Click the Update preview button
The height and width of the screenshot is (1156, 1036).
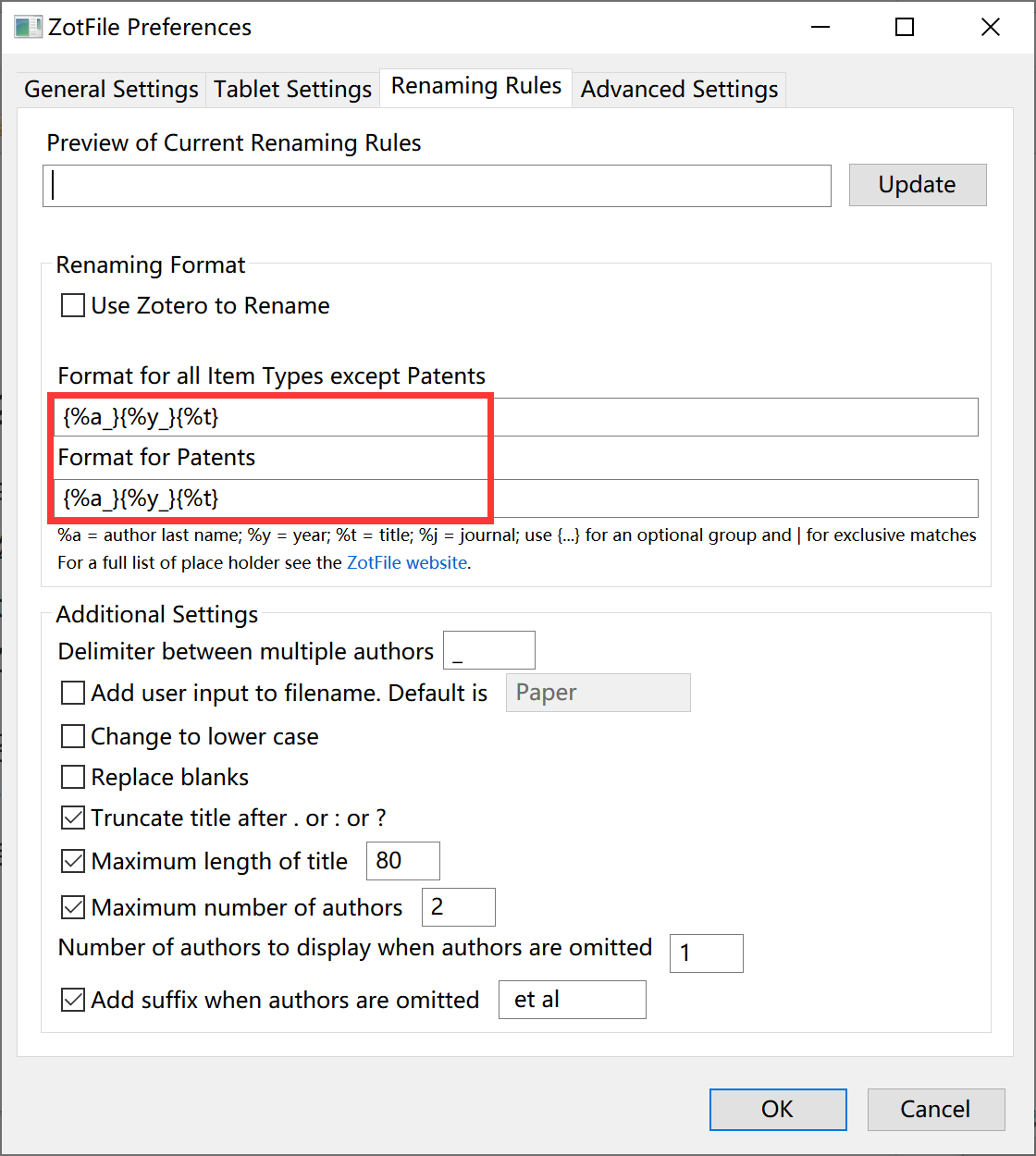click(x=917, y=185)
